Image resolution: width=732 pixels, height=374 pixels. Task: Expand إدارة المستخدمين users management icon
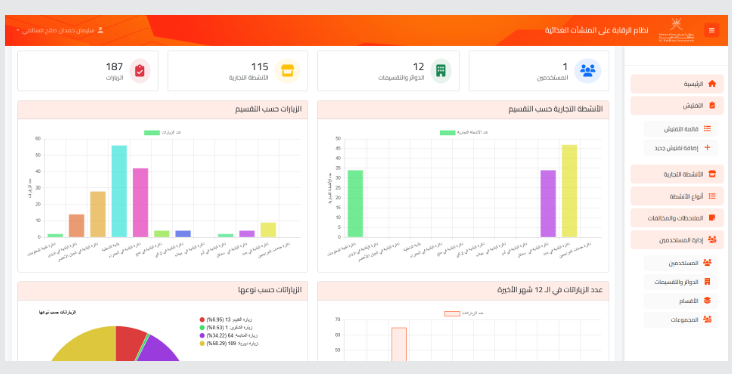tap(712, 240)
